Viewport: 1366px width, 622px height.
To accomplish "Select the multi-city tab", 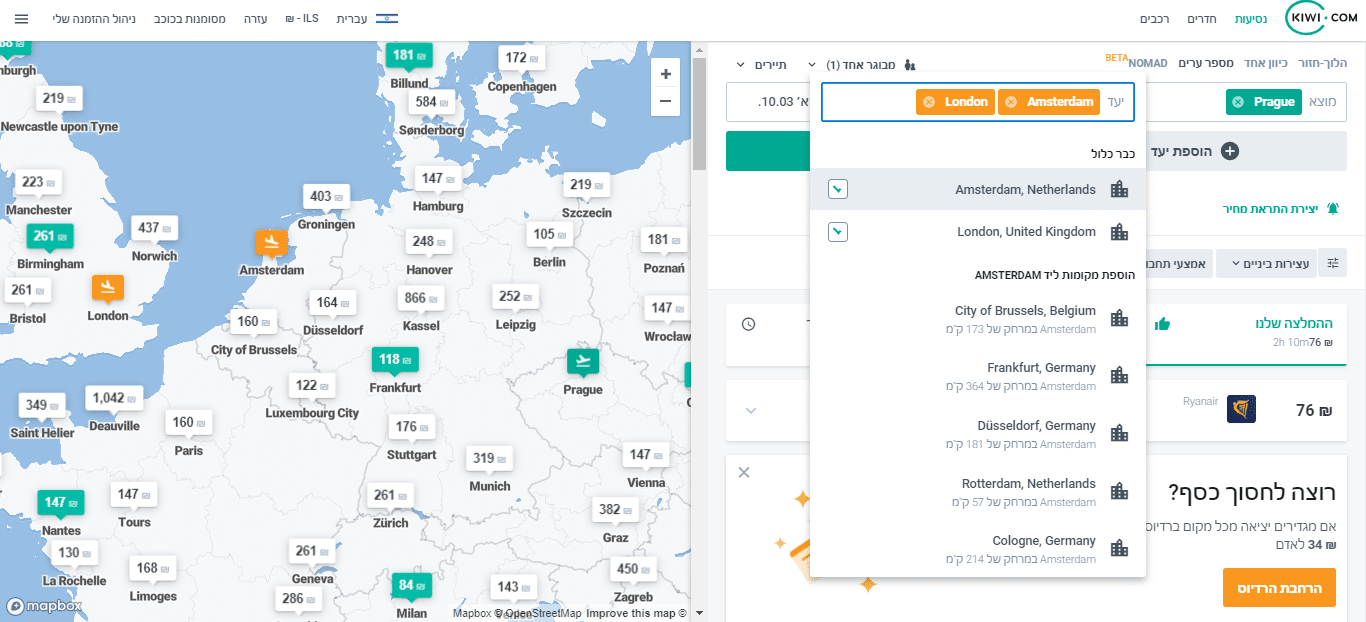I will 1206,63.
